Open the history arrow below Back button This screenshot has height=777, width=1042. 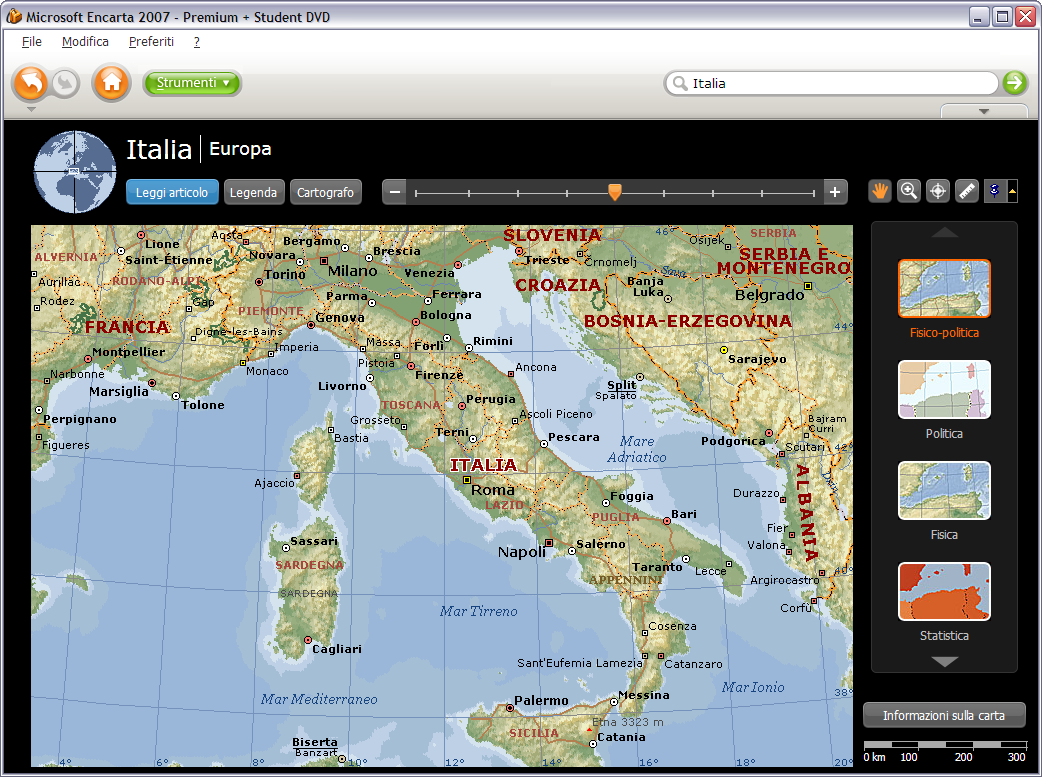coord(31,109)
